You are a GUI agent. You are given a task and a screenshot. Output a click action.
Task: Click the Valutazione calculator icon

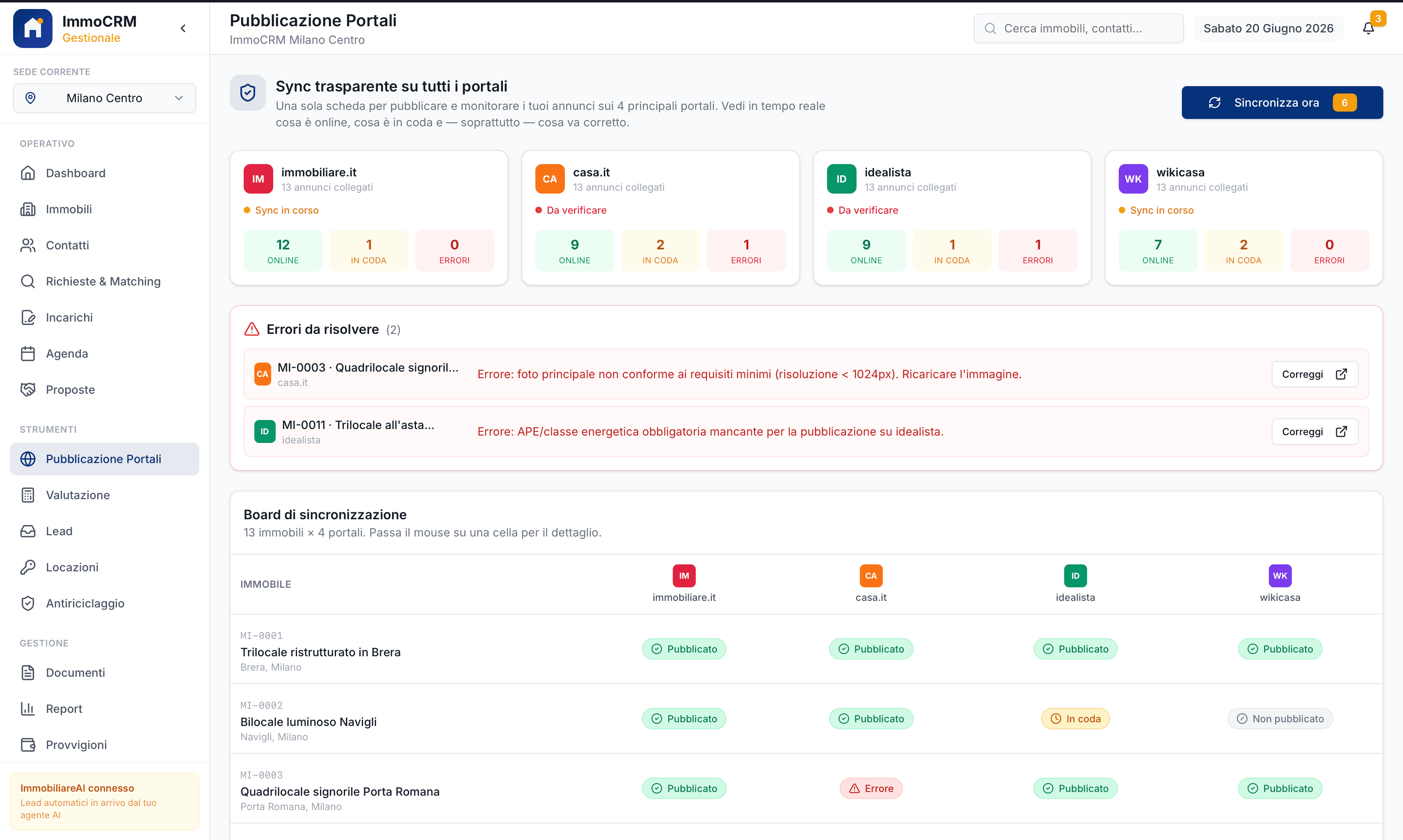tap(28, 495)
